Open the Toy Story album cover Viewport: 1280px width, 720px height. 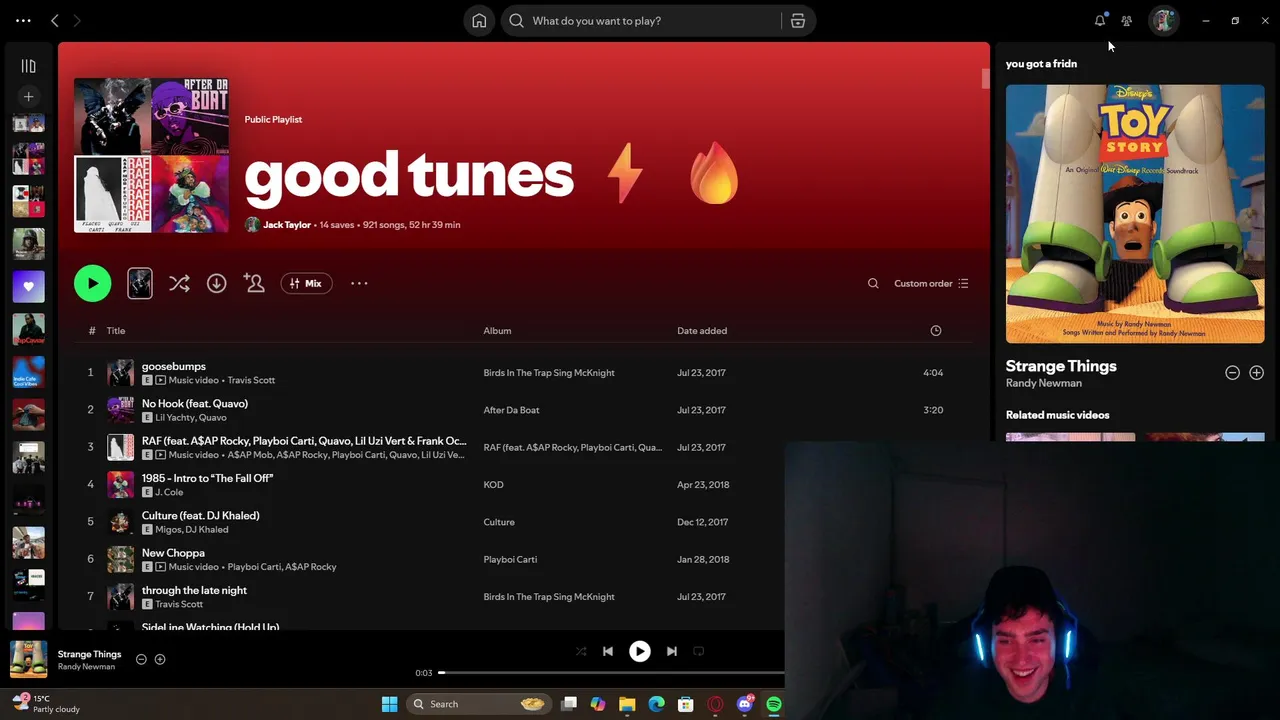[1135, 214]
